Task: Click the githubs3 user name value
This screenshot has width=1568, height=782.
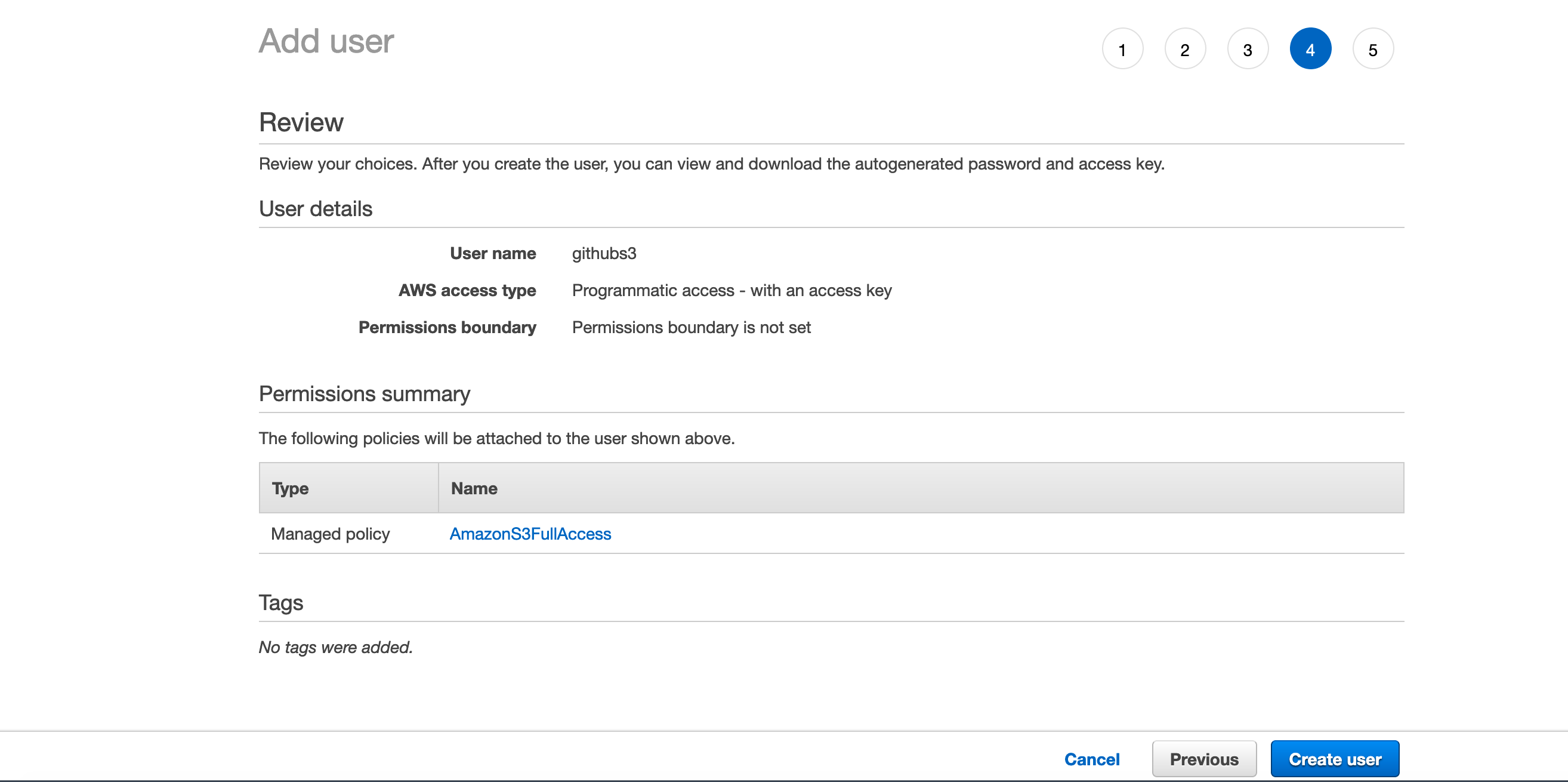Action: pyautogui.click(x=604, y=253)
